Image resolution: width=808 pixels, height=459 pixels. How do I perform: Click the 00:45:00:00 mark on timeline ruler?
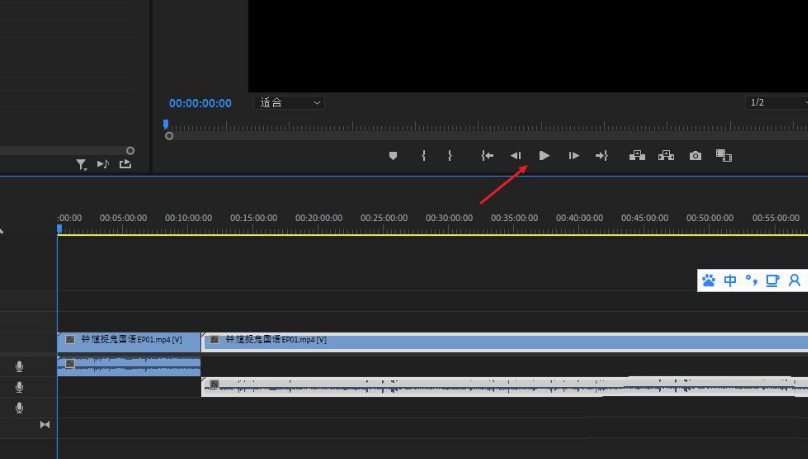click(645, 218)
